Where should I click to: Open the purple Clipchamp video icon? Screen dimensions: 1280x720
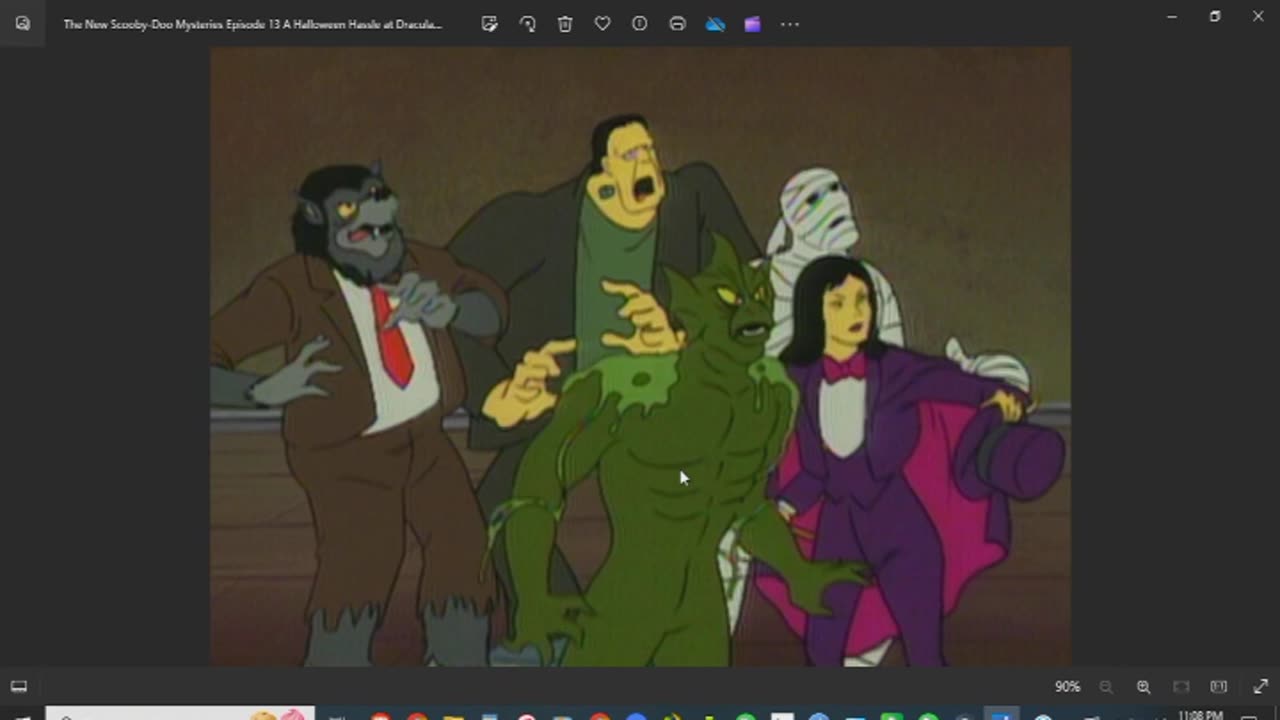point(752,24)
